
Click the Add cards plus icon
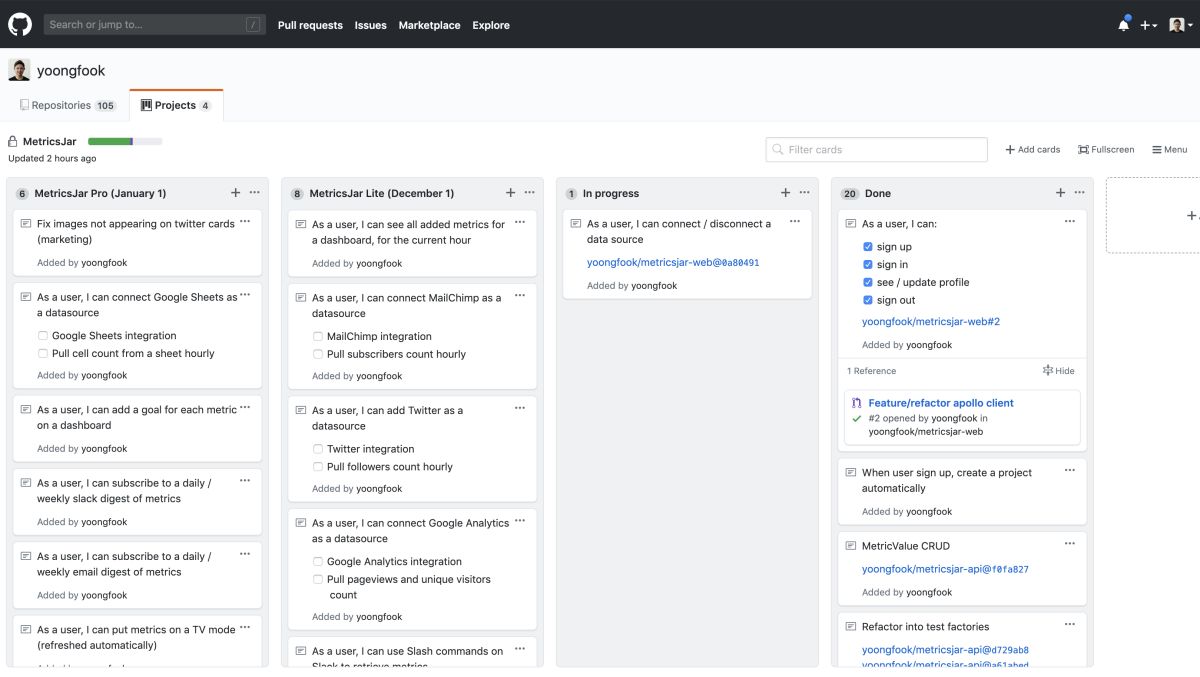tap(1010, 150)
